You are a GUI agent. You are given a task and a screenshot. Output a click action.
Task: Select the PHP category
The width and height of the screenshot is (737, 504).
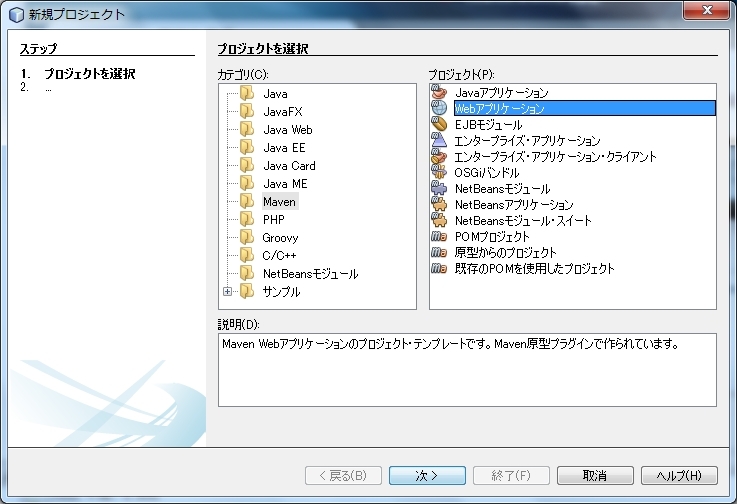[274, 220]
